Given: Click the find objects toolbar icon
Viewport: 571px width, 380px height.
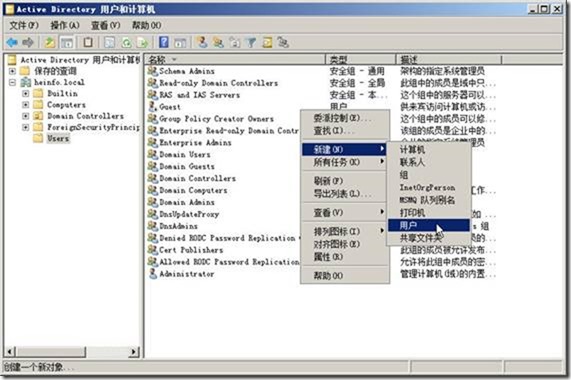Looking at the screenshot, I should [x=267, y=42].
